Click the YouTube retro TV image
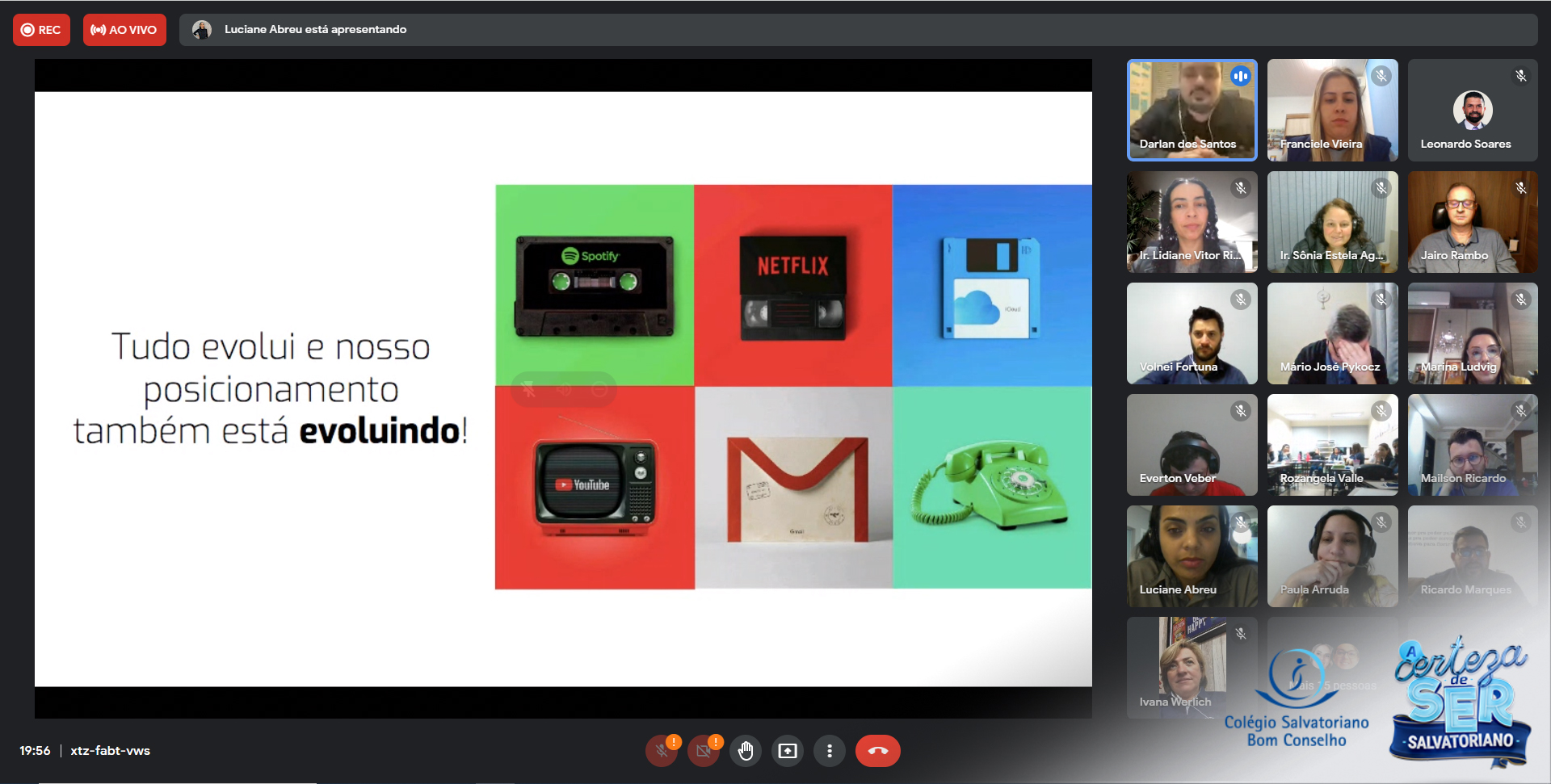The image size is (1551, 784). pyautogui.click(x=595, y=488)
